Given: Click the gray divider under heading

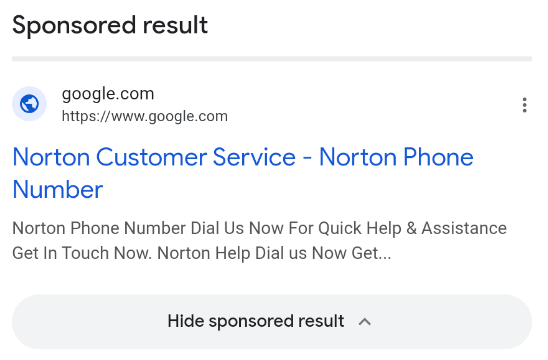Looking at the screenshot, I should click(272, 59).
